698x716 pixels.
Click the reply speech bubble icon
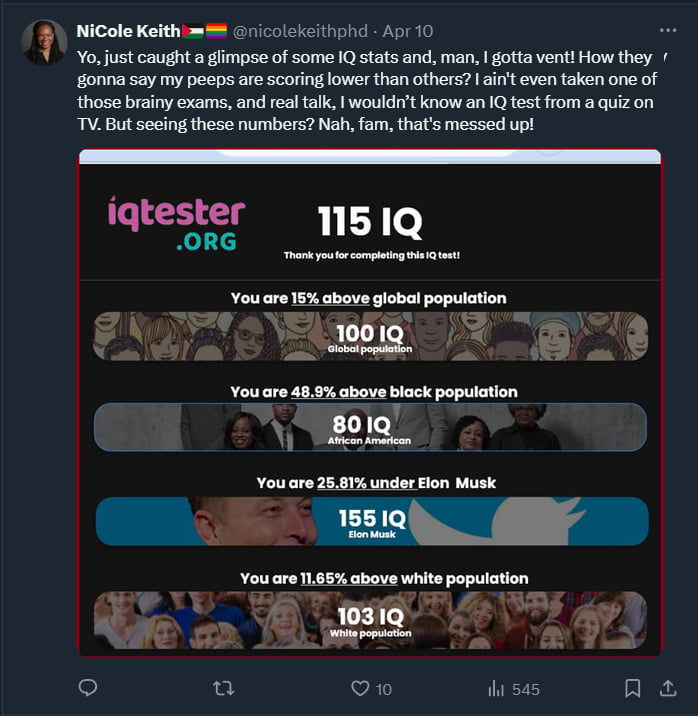pyautogui.click(x=88, y=688)
